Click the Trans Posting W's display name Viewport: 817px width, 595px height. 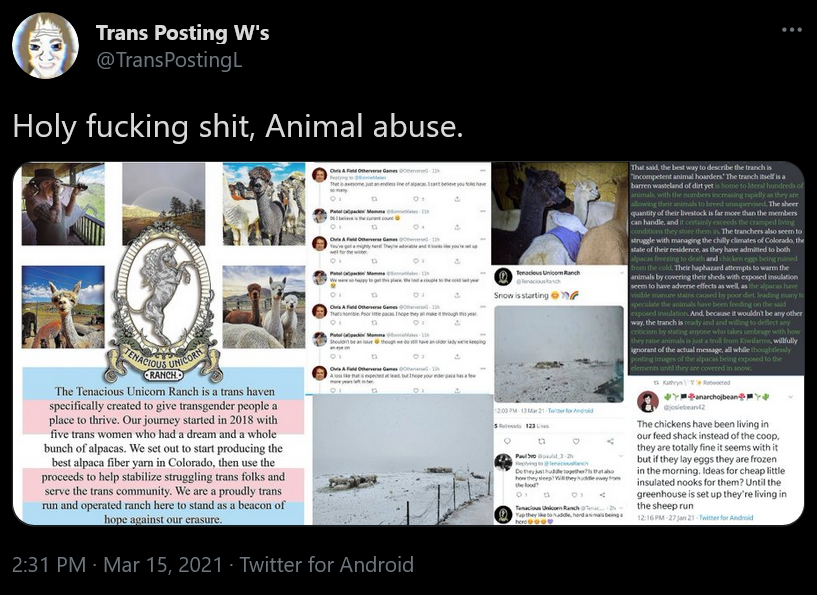point(182,33)
